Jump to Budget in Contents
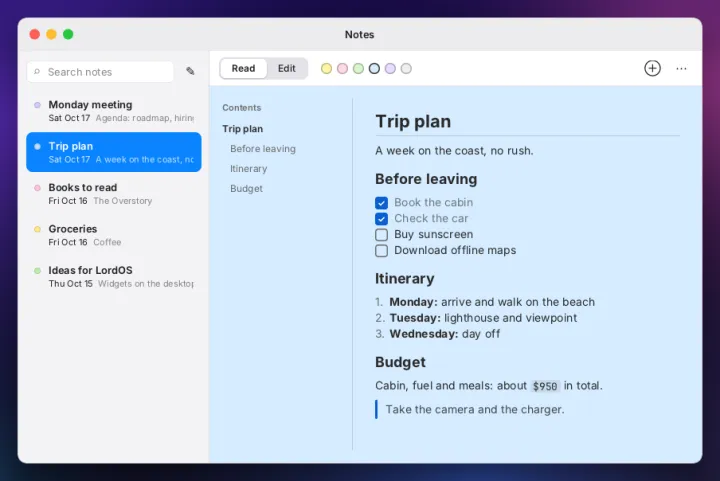 coord(247,189)
